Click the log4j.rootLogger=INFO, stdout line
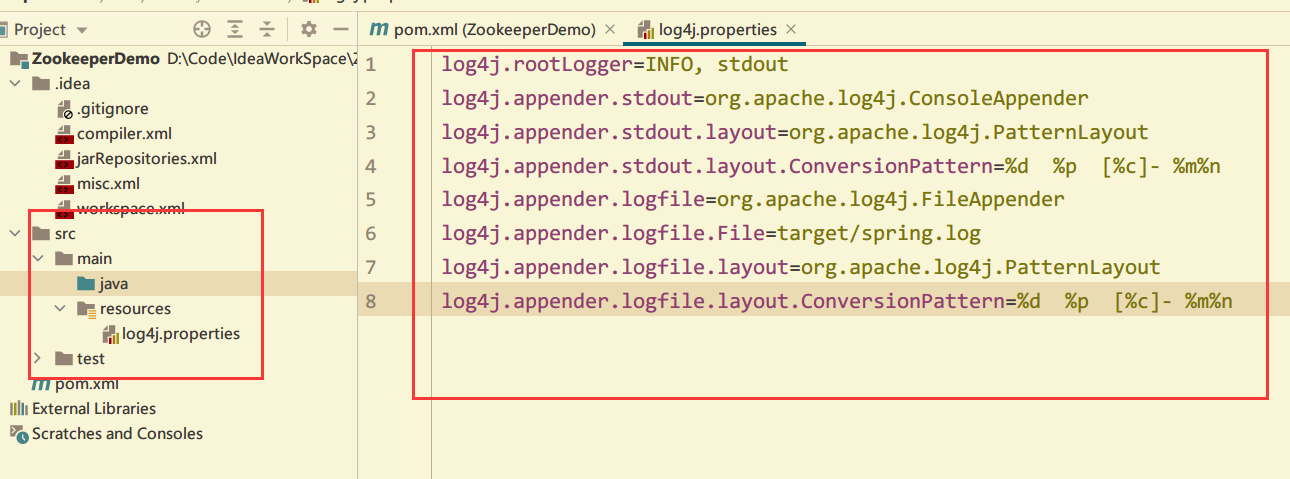This screenshot has height=479, width=1290. click(615, 65)
